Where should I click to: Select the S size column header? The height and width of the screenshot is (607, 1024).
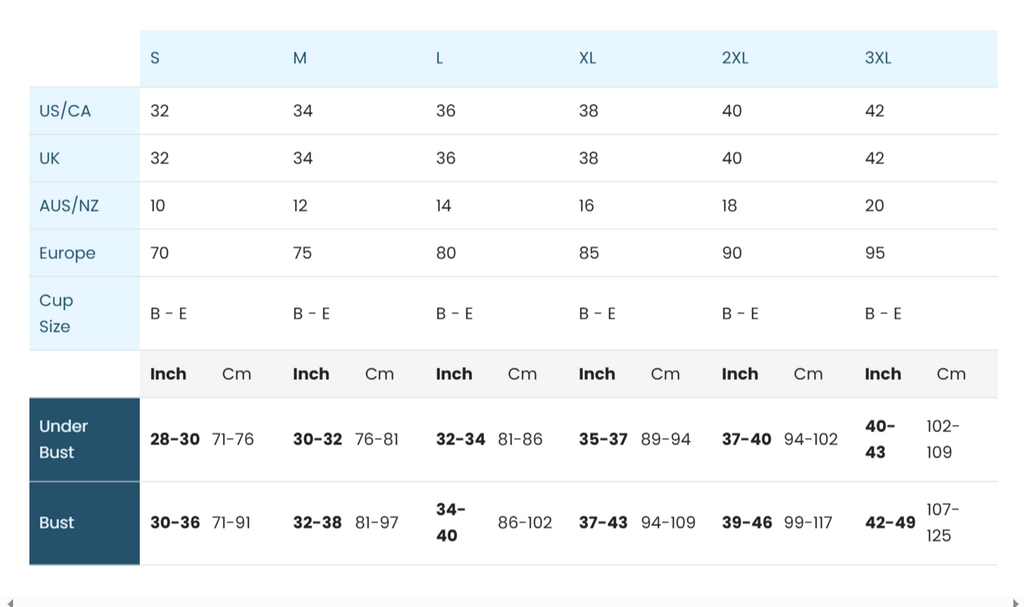(155, 58)
